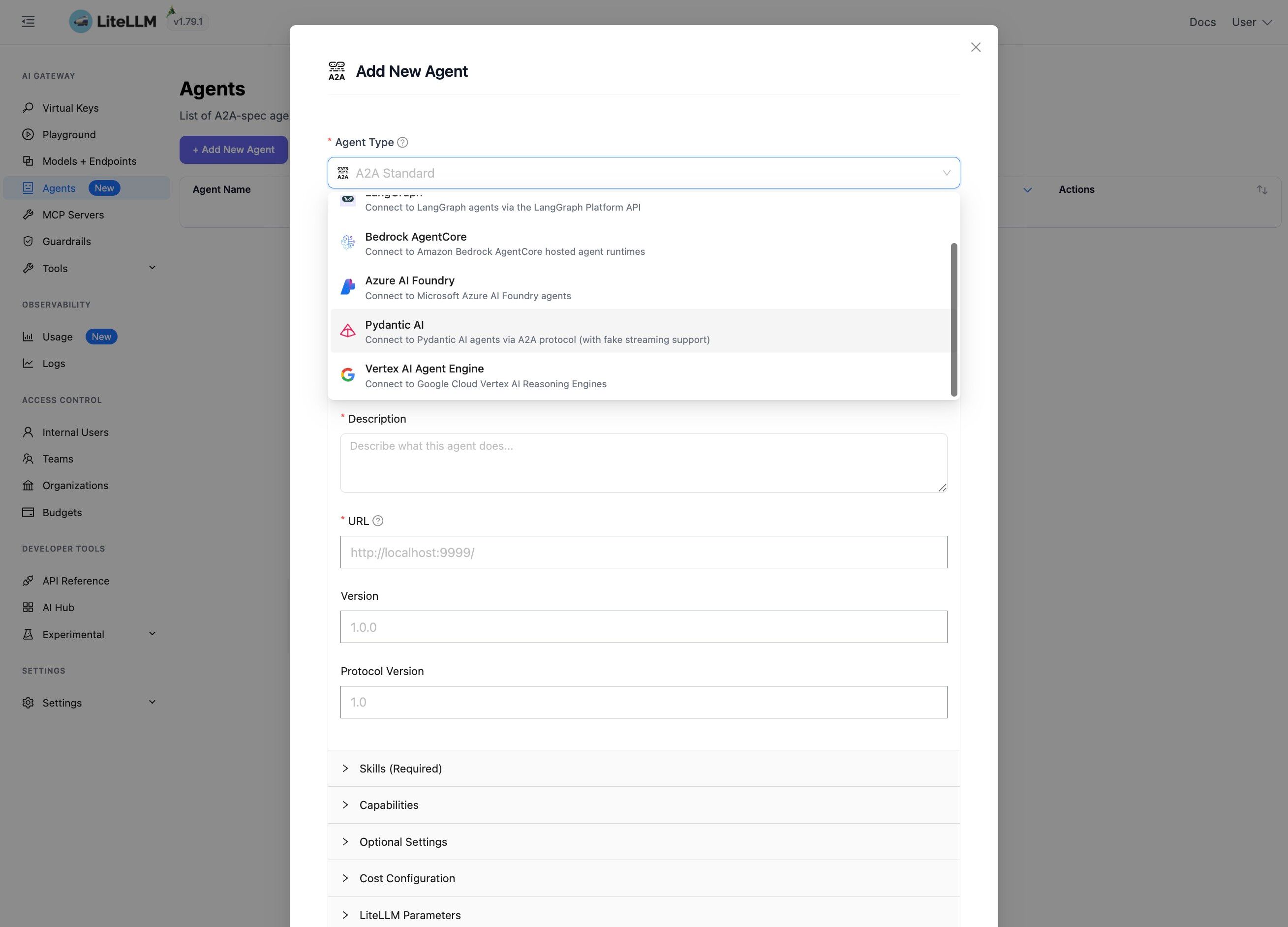Expand the Skills (Required) section

pyautogui.click(x=644, y=769)
